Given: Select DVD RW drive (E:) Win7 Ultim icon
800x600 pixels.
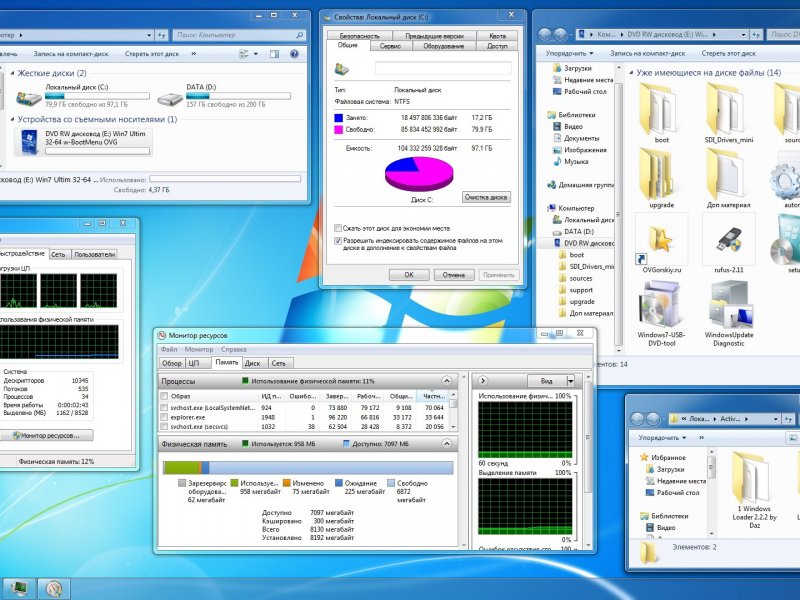Looking at the screenshot, I should [x=29, y=142].
